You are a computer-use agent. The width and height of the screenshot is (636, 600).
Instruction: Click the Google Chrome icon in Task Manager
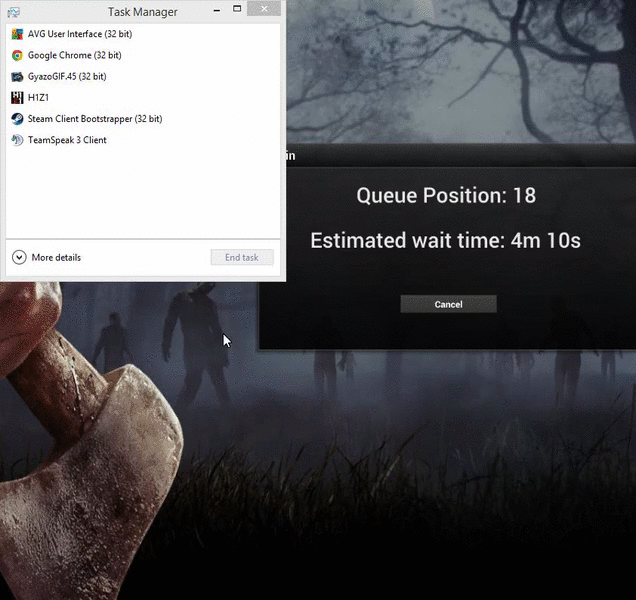pos(17,55)
